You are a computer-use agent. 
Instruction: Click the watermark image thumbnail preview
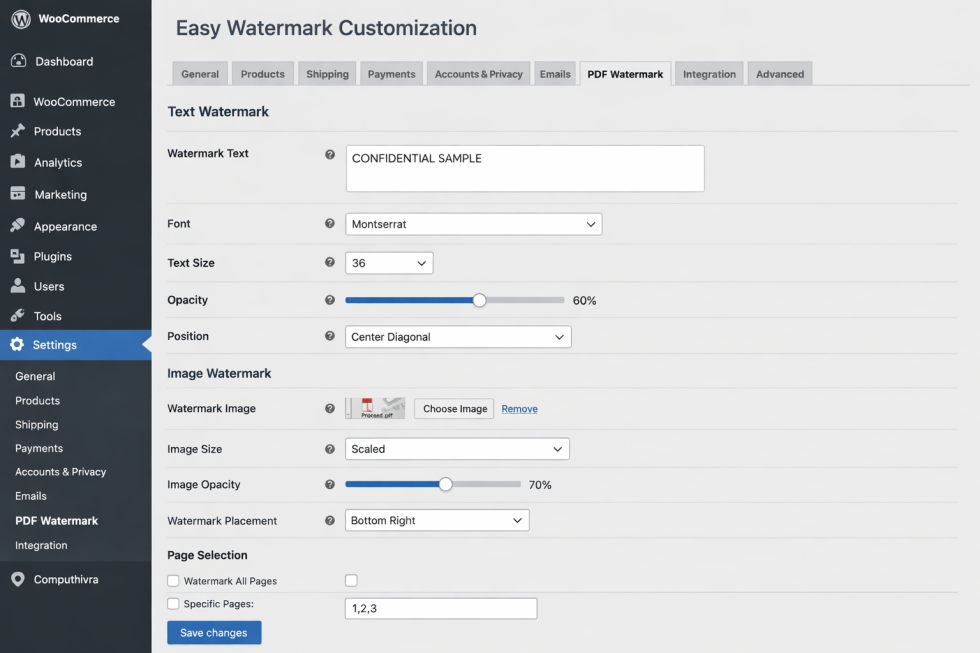click(x=374, y=408)
